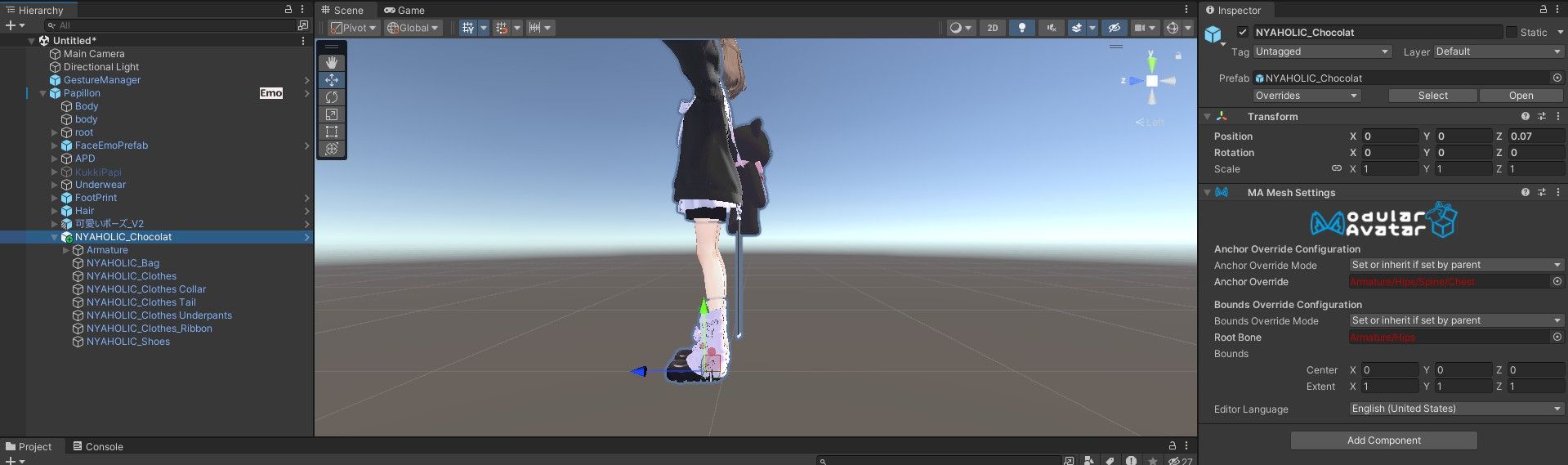Toggle scene lighting bulb
The image size is (1568, 465).
click(1022, 28)
